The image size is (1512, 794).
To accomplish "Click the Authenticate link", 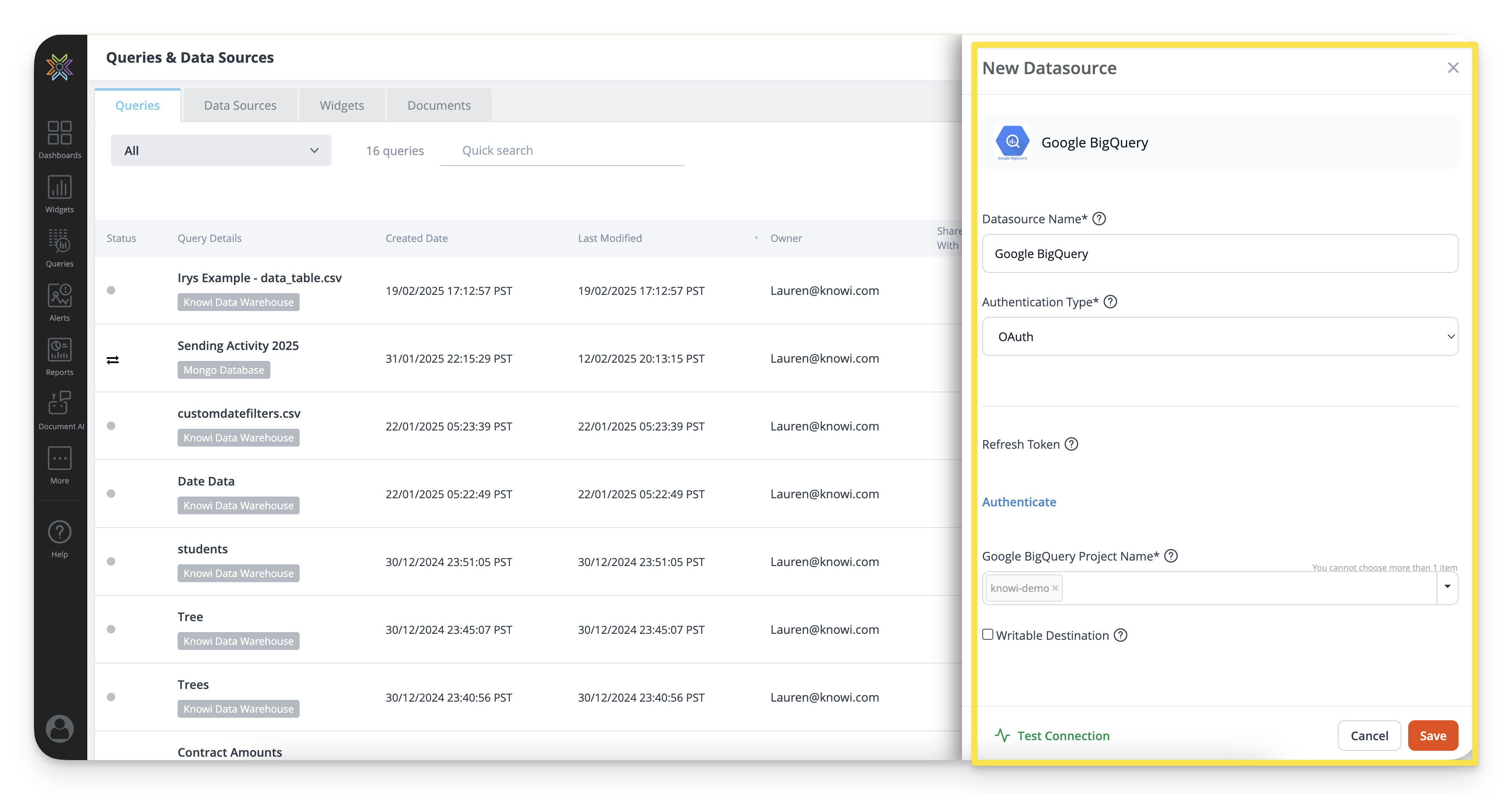I will coord(1019,502).
